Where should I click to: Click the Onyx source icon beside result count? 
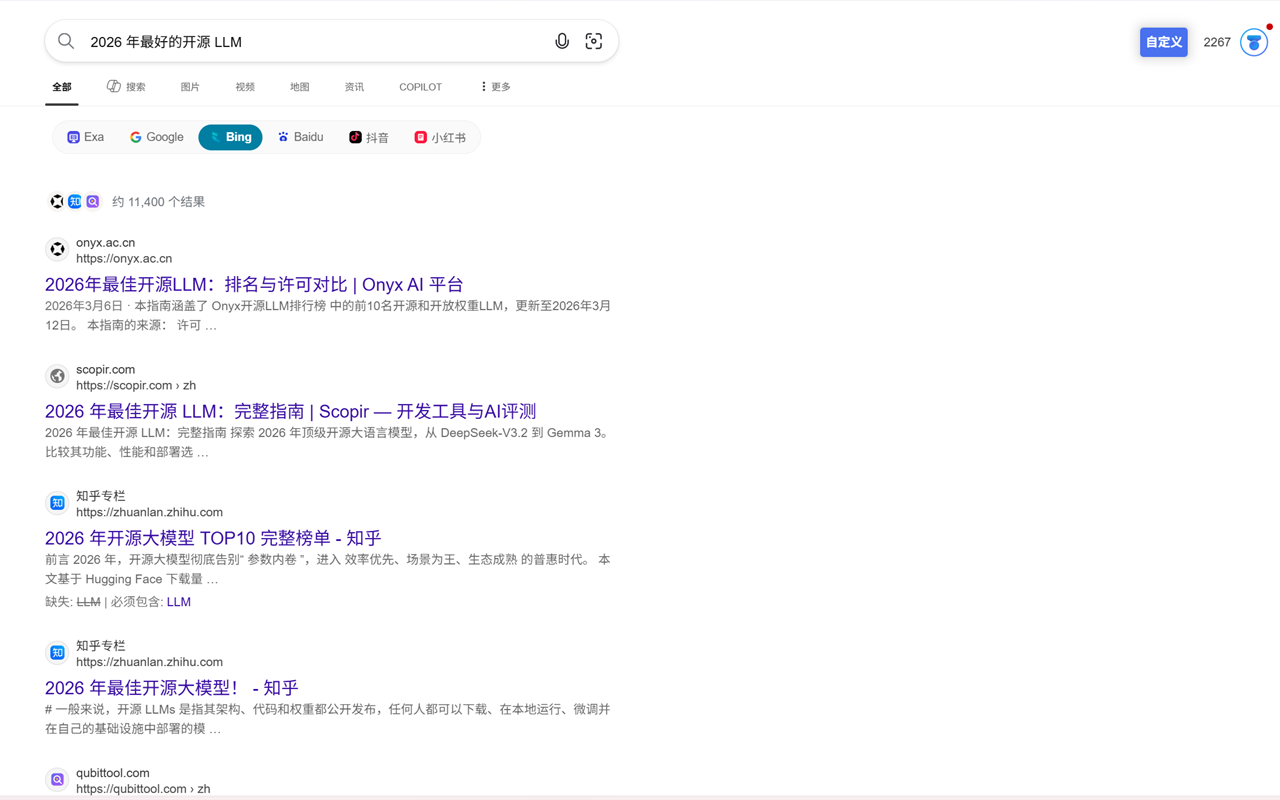(x=57, y=202)
